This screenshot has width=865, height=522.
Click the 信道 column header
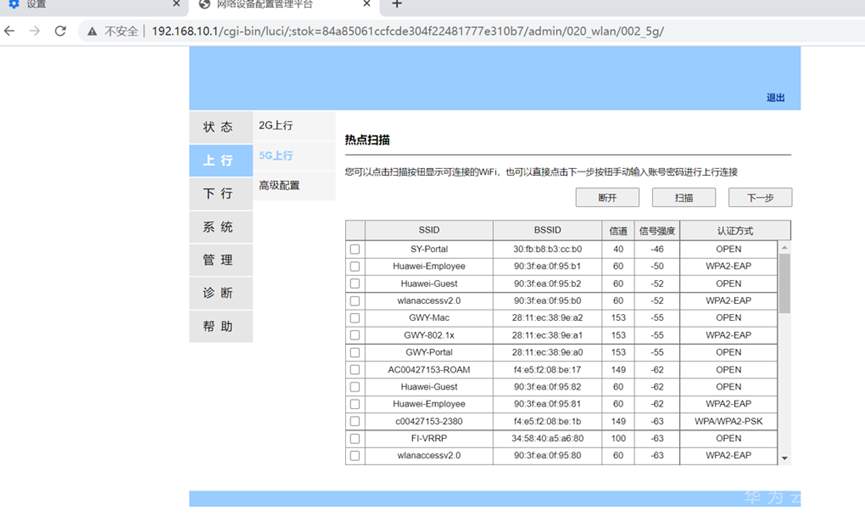618,230
